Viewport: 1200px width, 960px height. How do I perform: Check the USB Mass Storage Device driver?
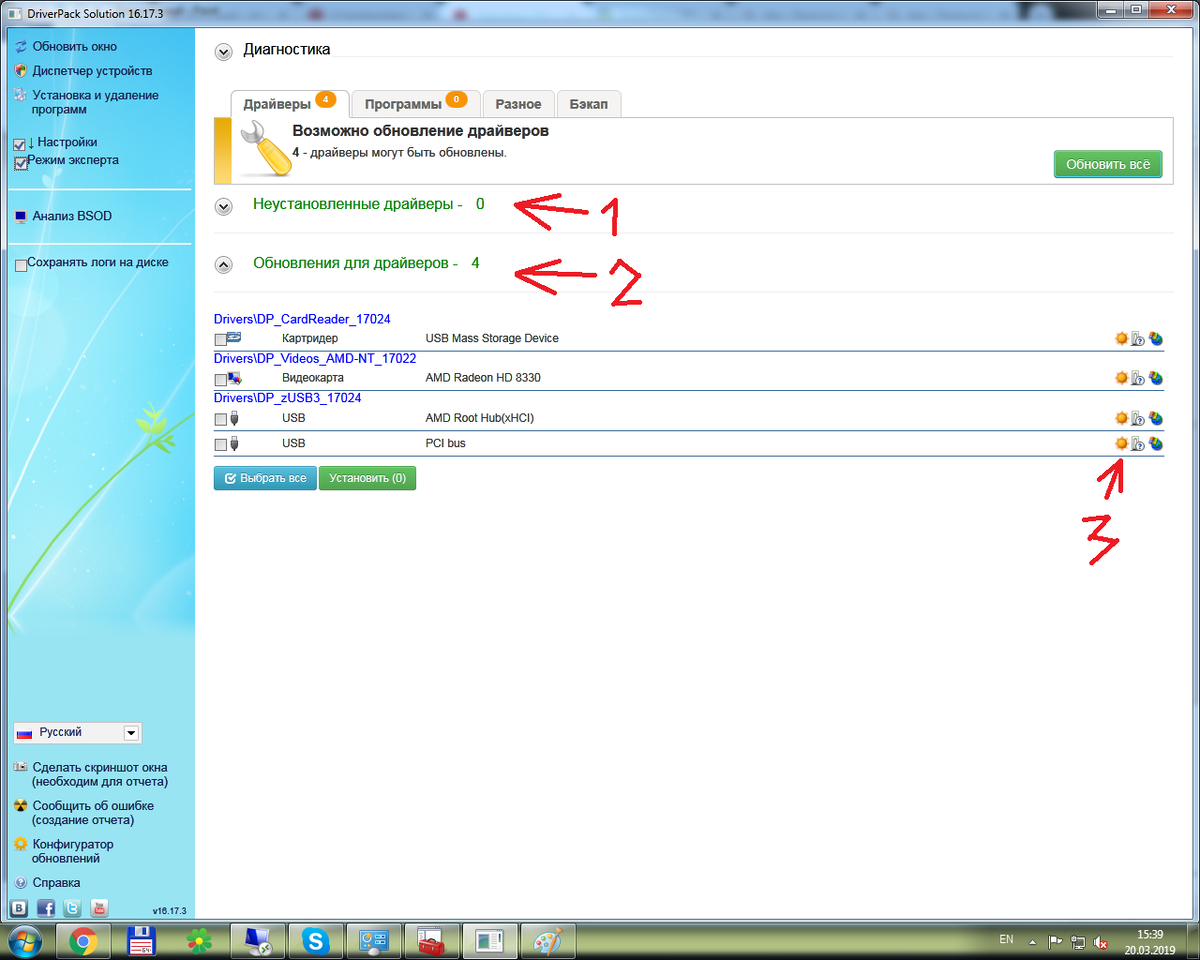(x=220, y=340)
